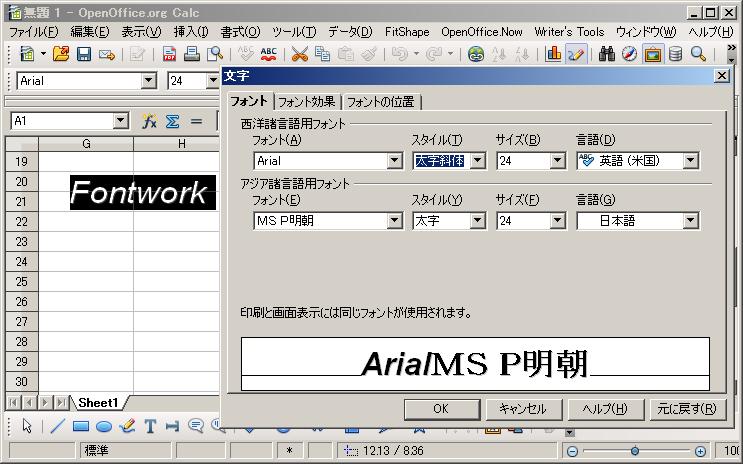Jump to last sheet navigation arrow
Image resolution: width=743 pixels, height=464 pixels.
pos(62,403)
